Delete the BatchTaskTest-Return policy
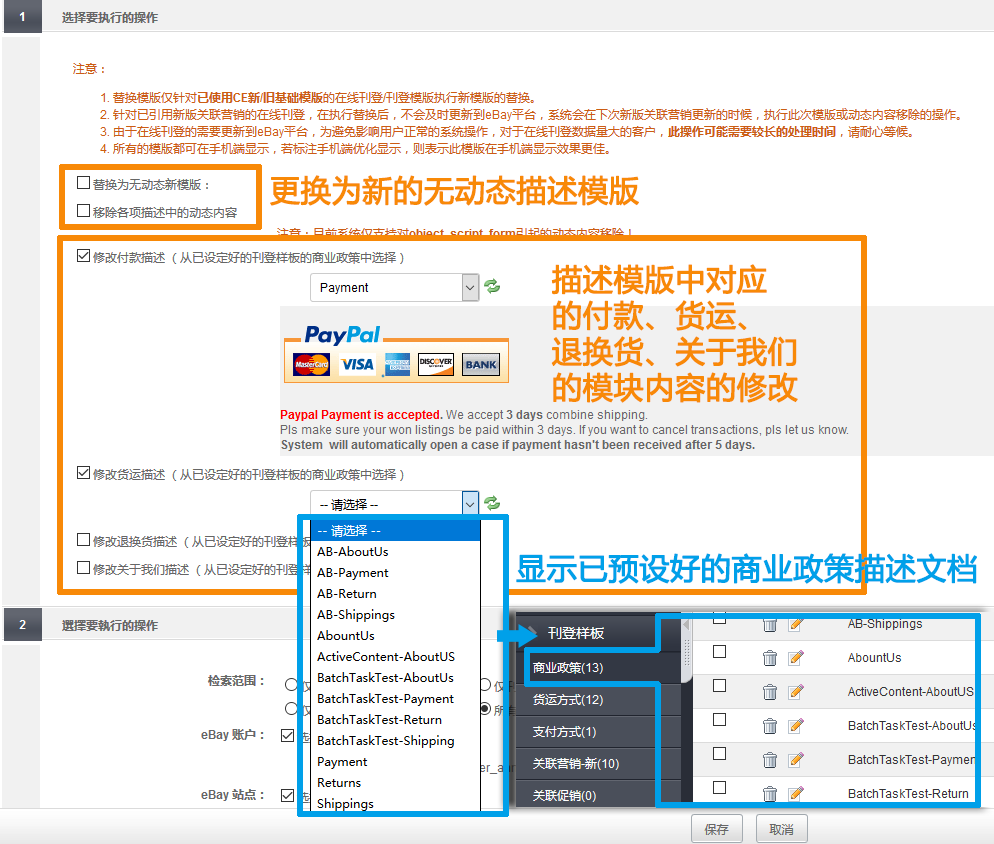The height and width of the screenshot is (844, 994). point(770,794)
